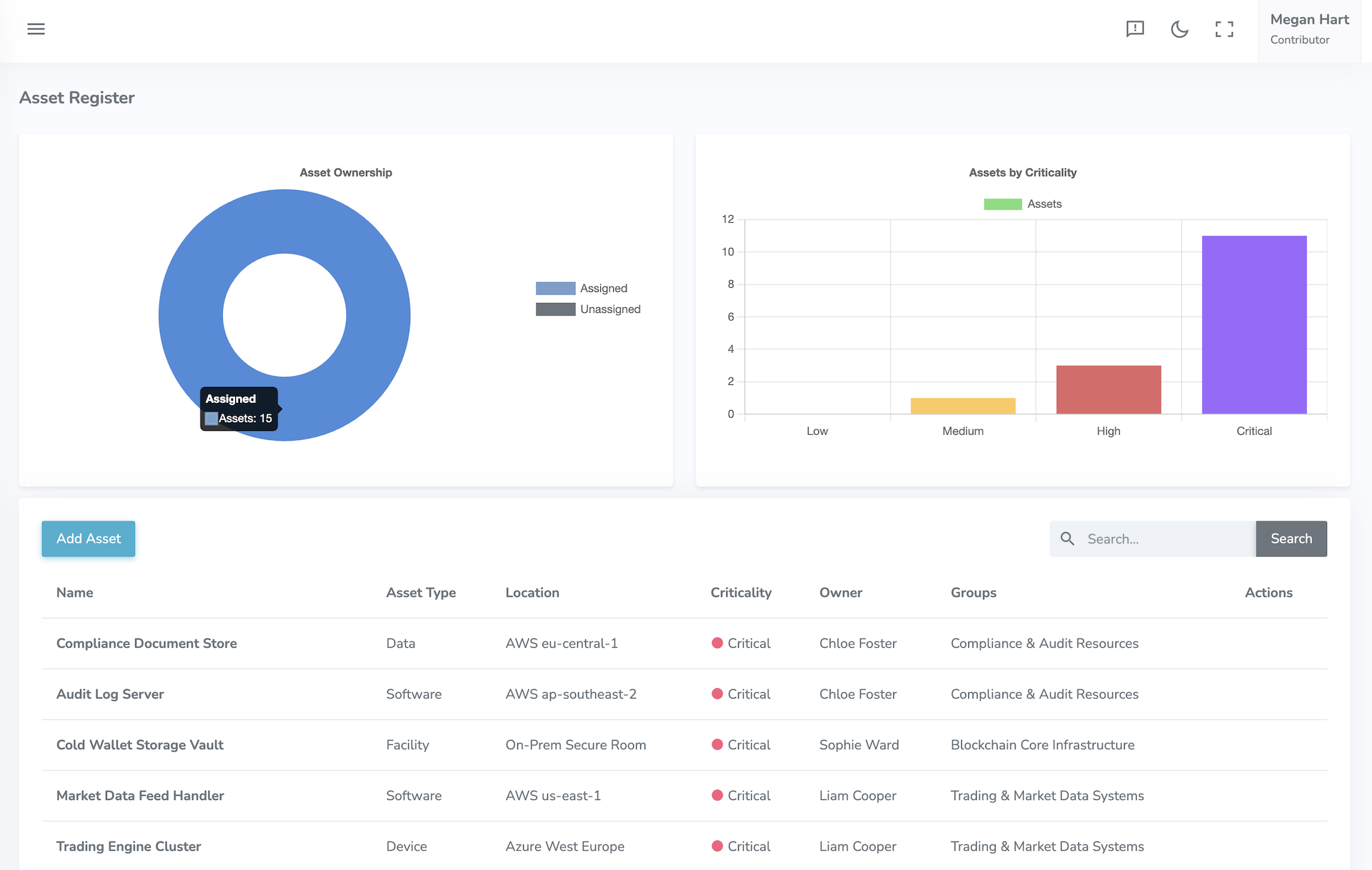1372x870 pixels.
Task: Click the Add Asset button
Action: [x=89, y=539]
